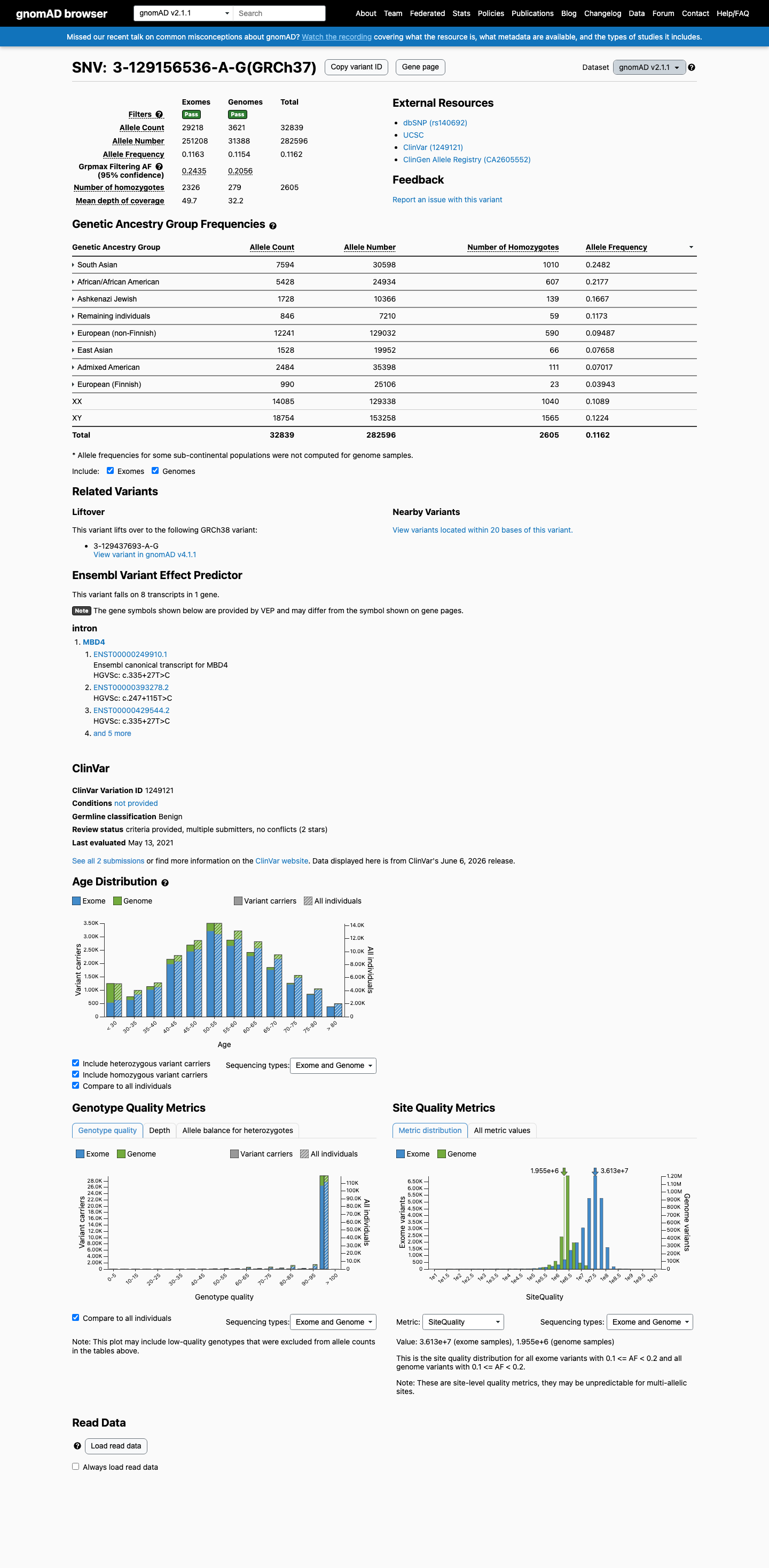Switch to Allele balance for heterozygotes tab

click(x=238, y=1130)
